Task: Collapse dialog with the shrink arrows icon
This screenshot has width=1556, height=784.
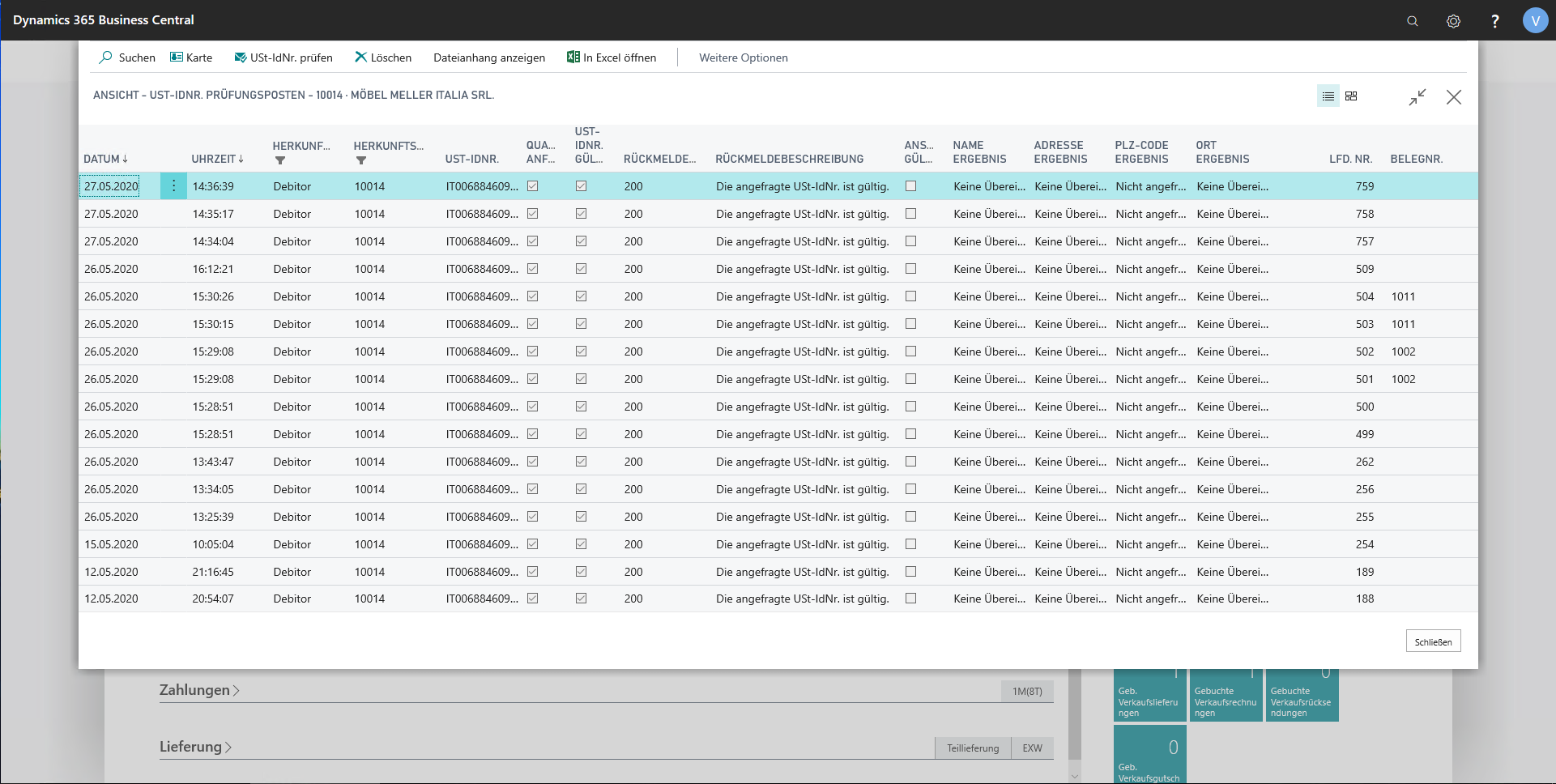Action: (1417, 97)
